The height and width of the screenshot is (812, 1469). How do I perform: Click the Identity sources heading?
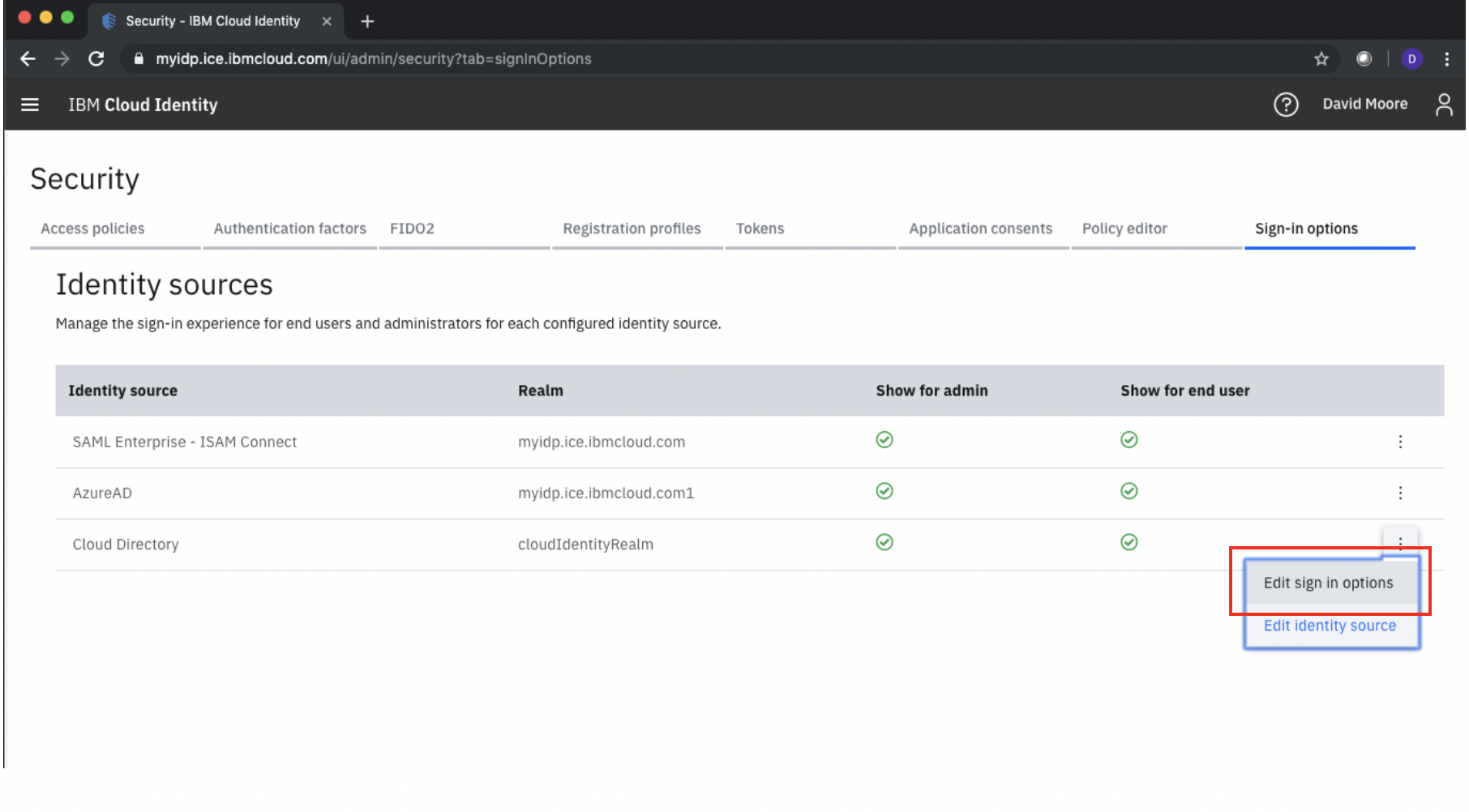(x=164, y=284)
